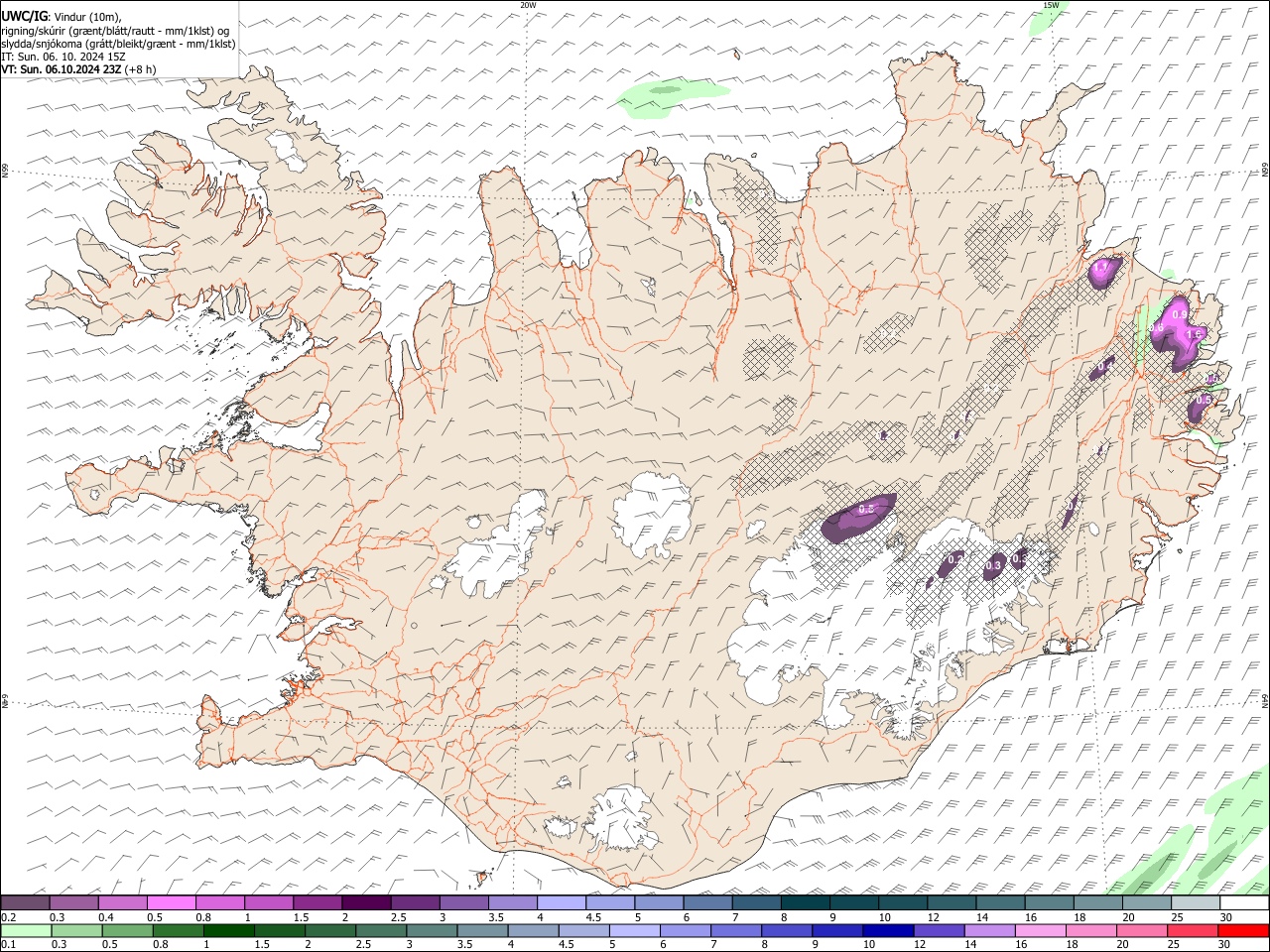Pick lower-row pure red swatch after 30
1270x952 pixels.
(1242, 930)
